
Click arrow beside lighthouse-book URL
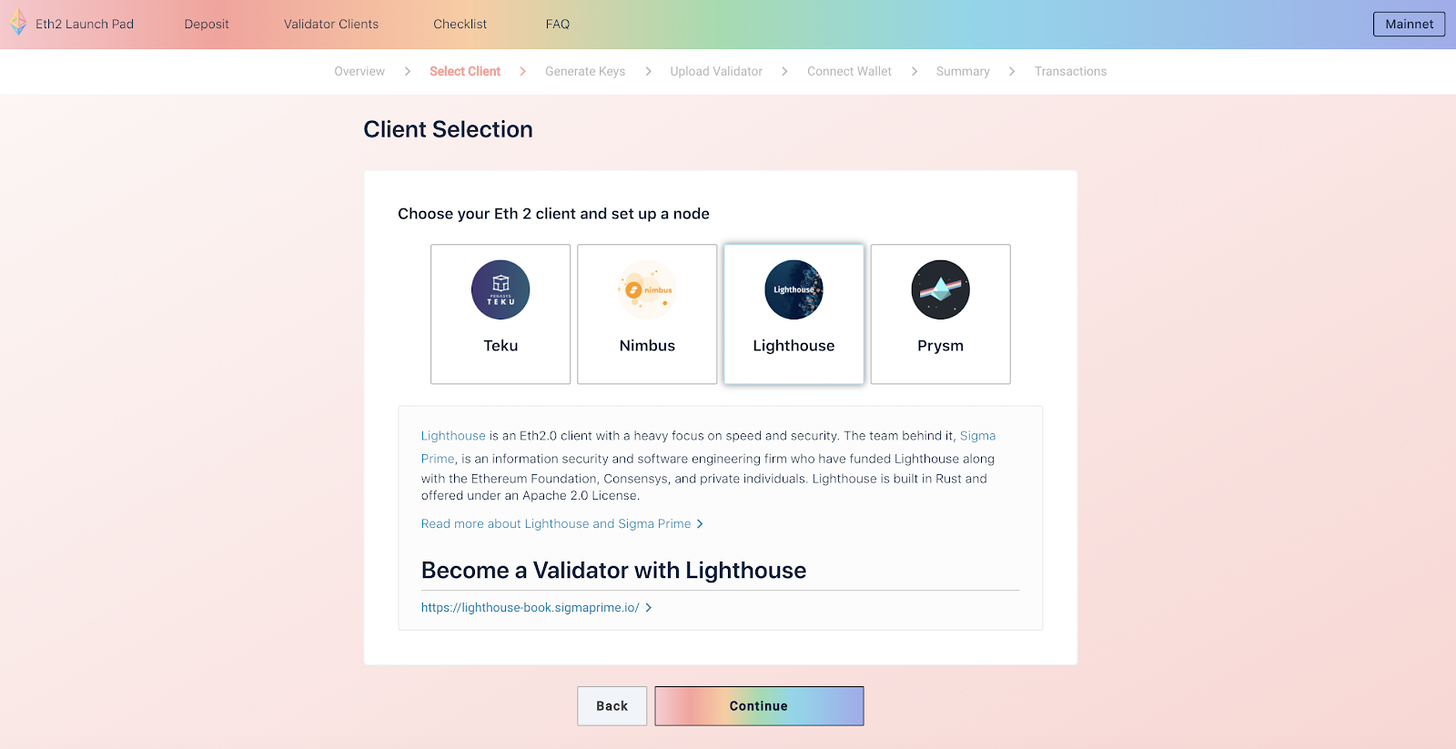(x=649, y=607)
